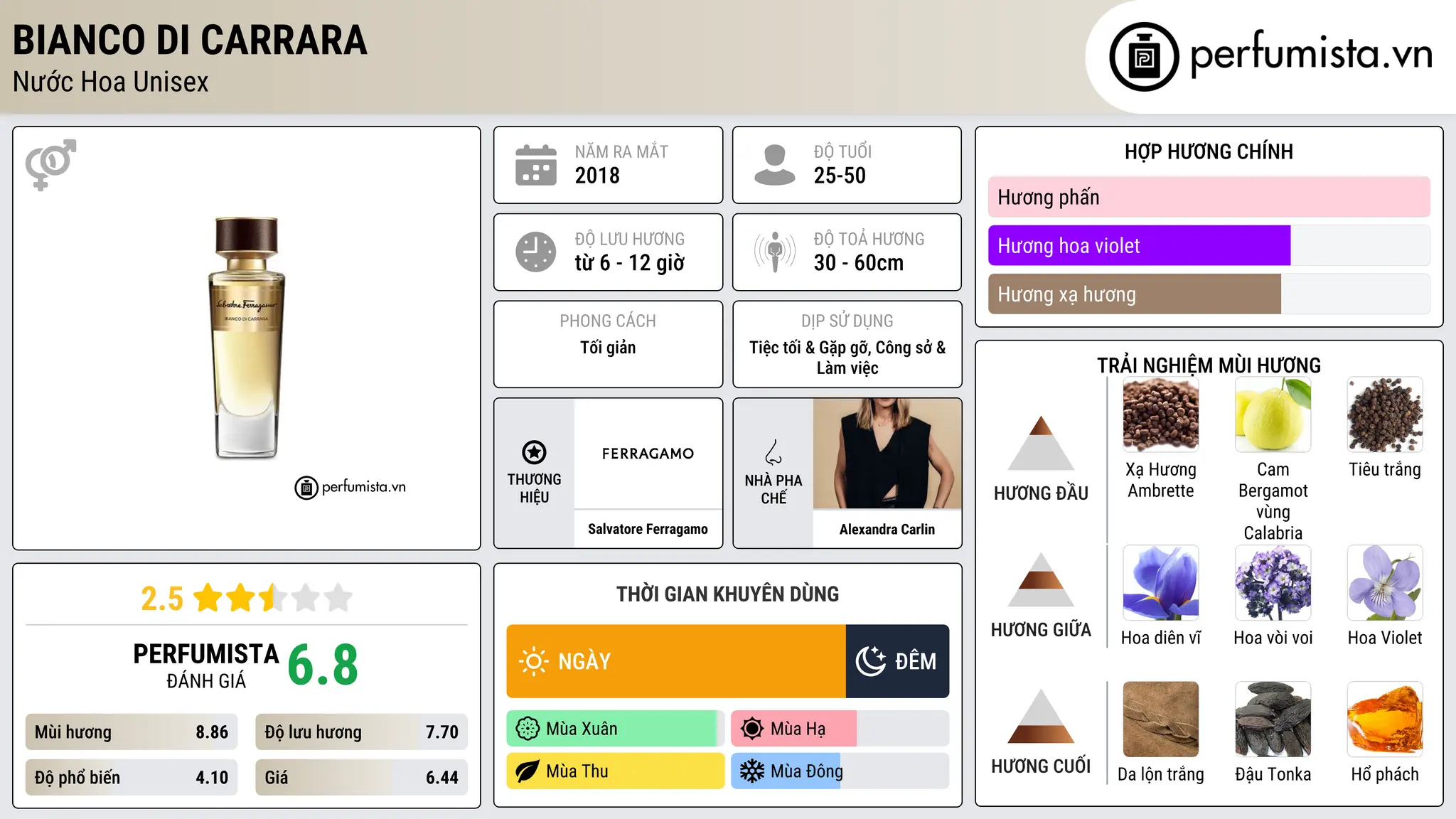Click the moon icon in the Đêm bar
The image size is (1456, 819).
click(x=871, y=661)
